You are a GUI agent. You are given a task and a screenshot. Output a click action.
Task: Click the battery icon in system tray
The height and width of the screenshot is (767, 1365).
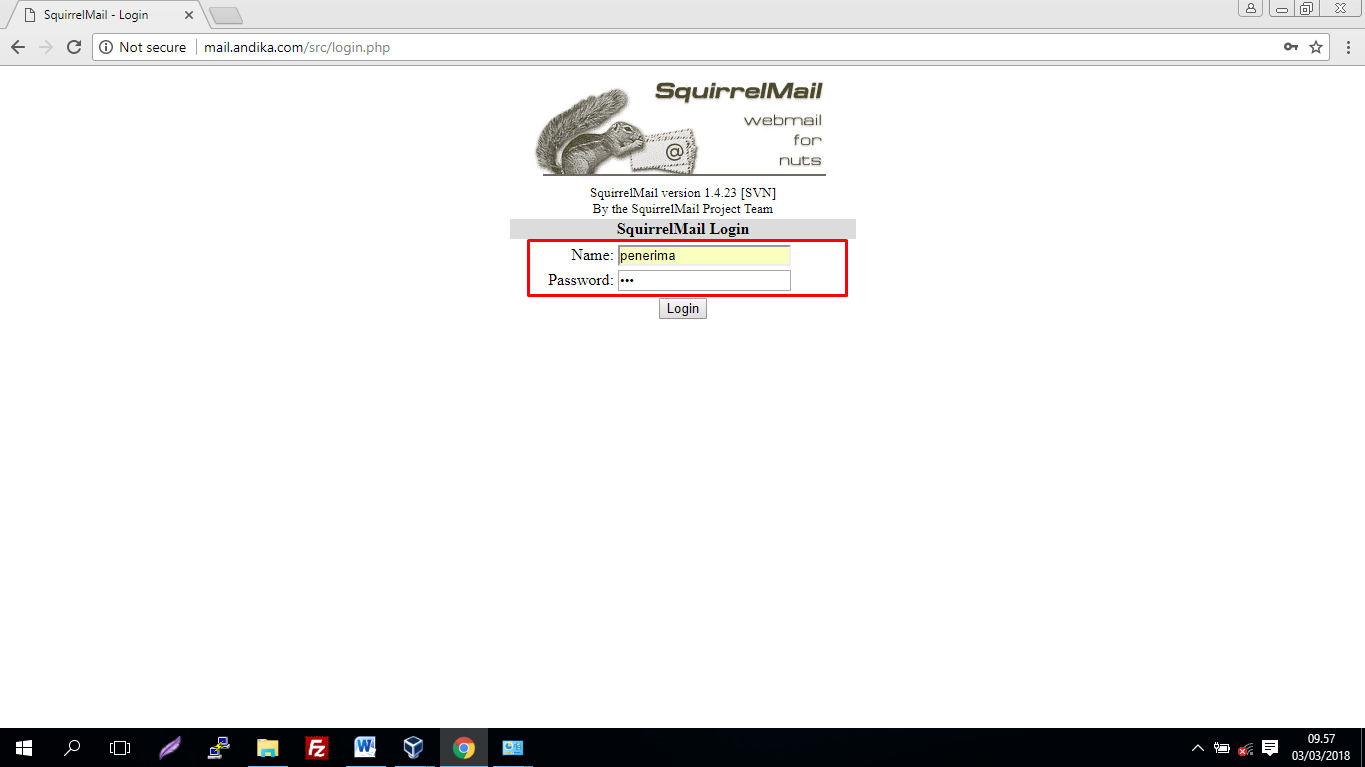tap(1222, 748)
